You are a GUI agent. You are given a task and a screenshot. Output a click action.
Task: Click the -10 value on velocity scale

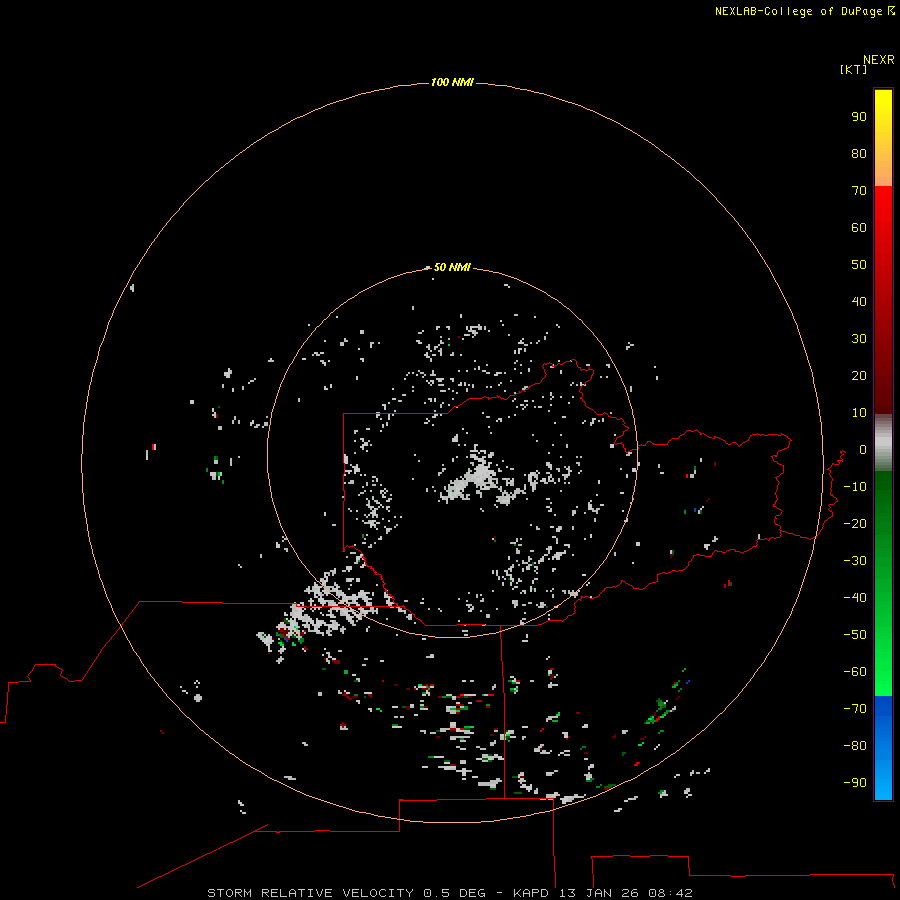pos(855,487)
